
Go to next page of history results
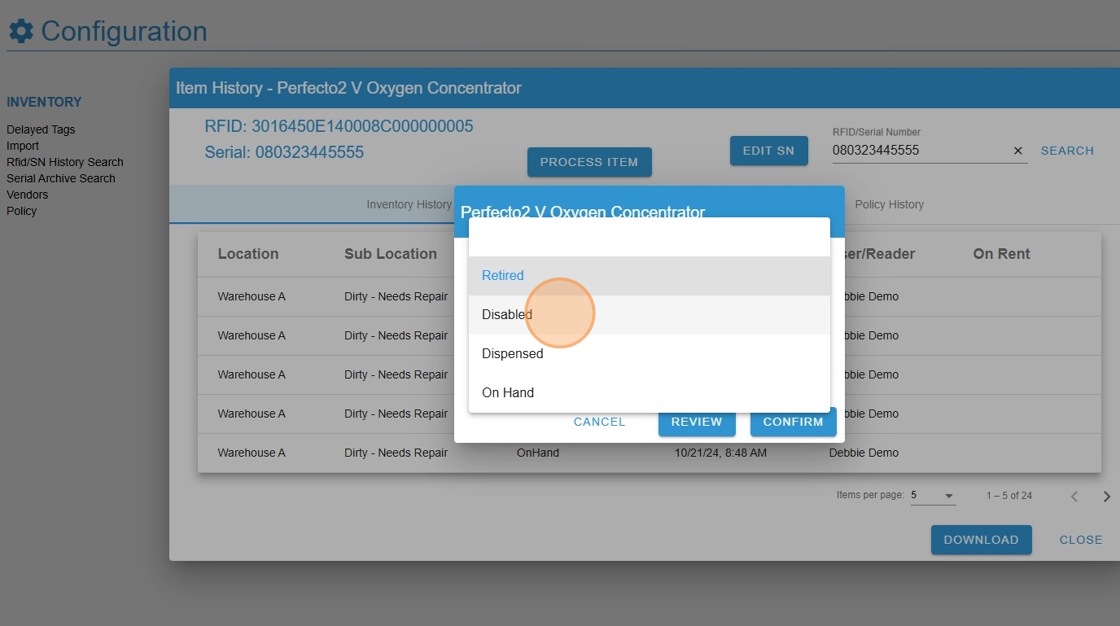[x=1106, y=496]
